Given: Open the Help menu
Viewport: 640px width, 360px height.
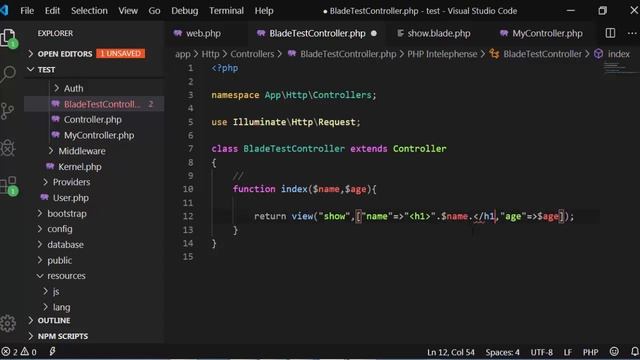Looking at the screenshot, I should (264, 11).
